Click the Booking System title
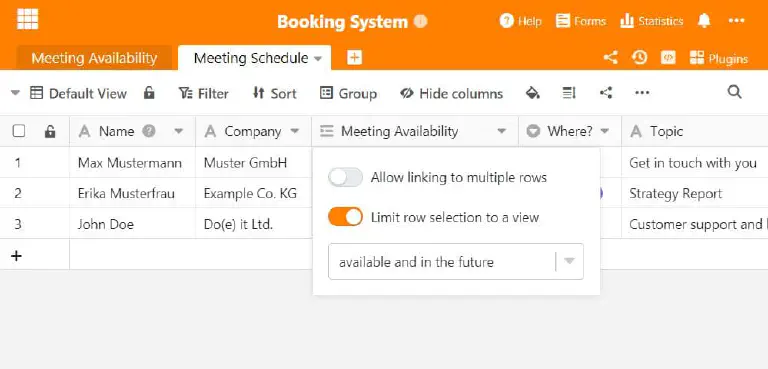Screen dimensions: 768x369 coord(342,22)
